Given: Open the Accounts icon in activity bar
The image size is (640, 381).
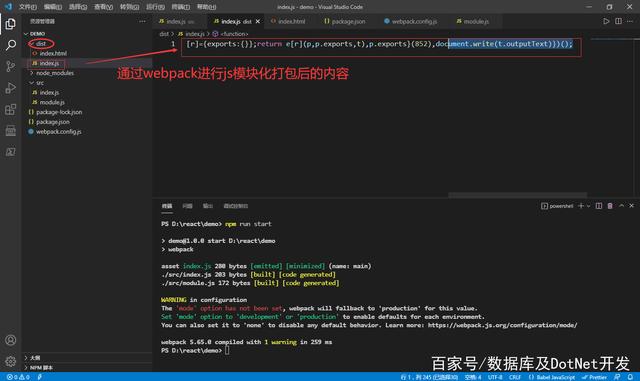Looking at the screenshot, I should tap(11, 340).
